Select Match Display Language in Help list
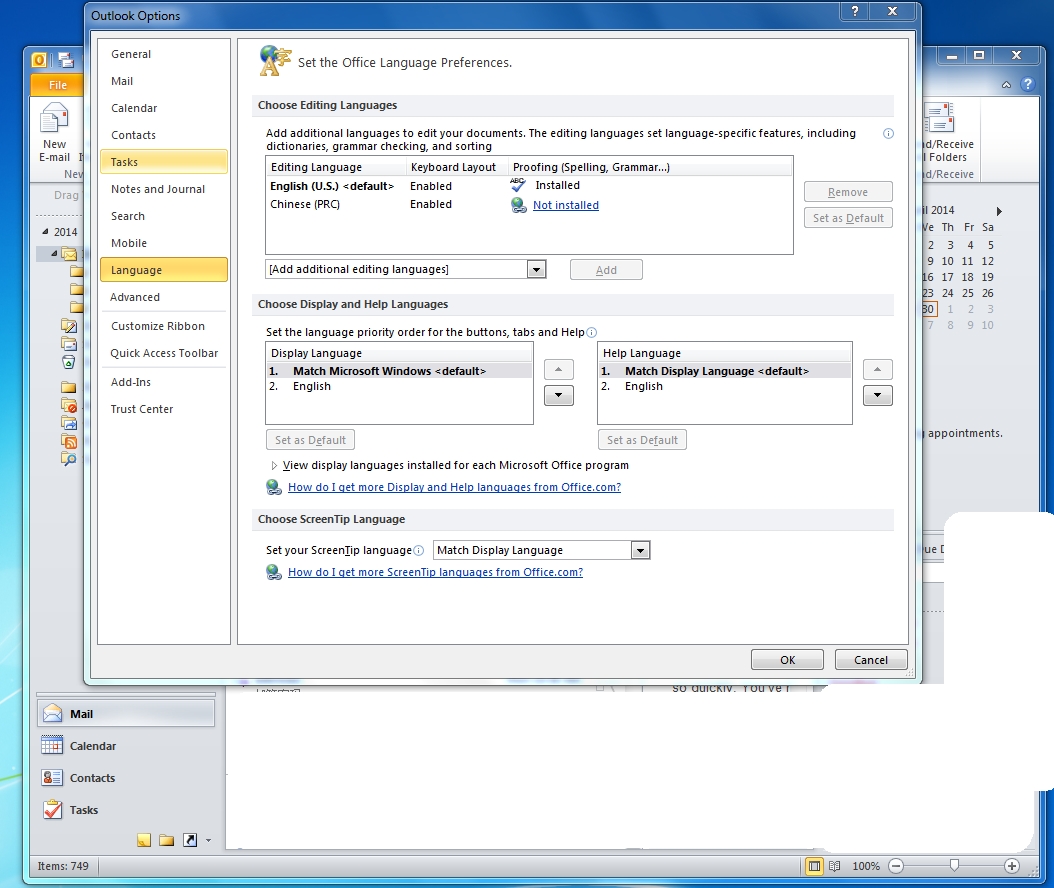The width and height of the screenshot is (1054, 888). pos(725,371)
